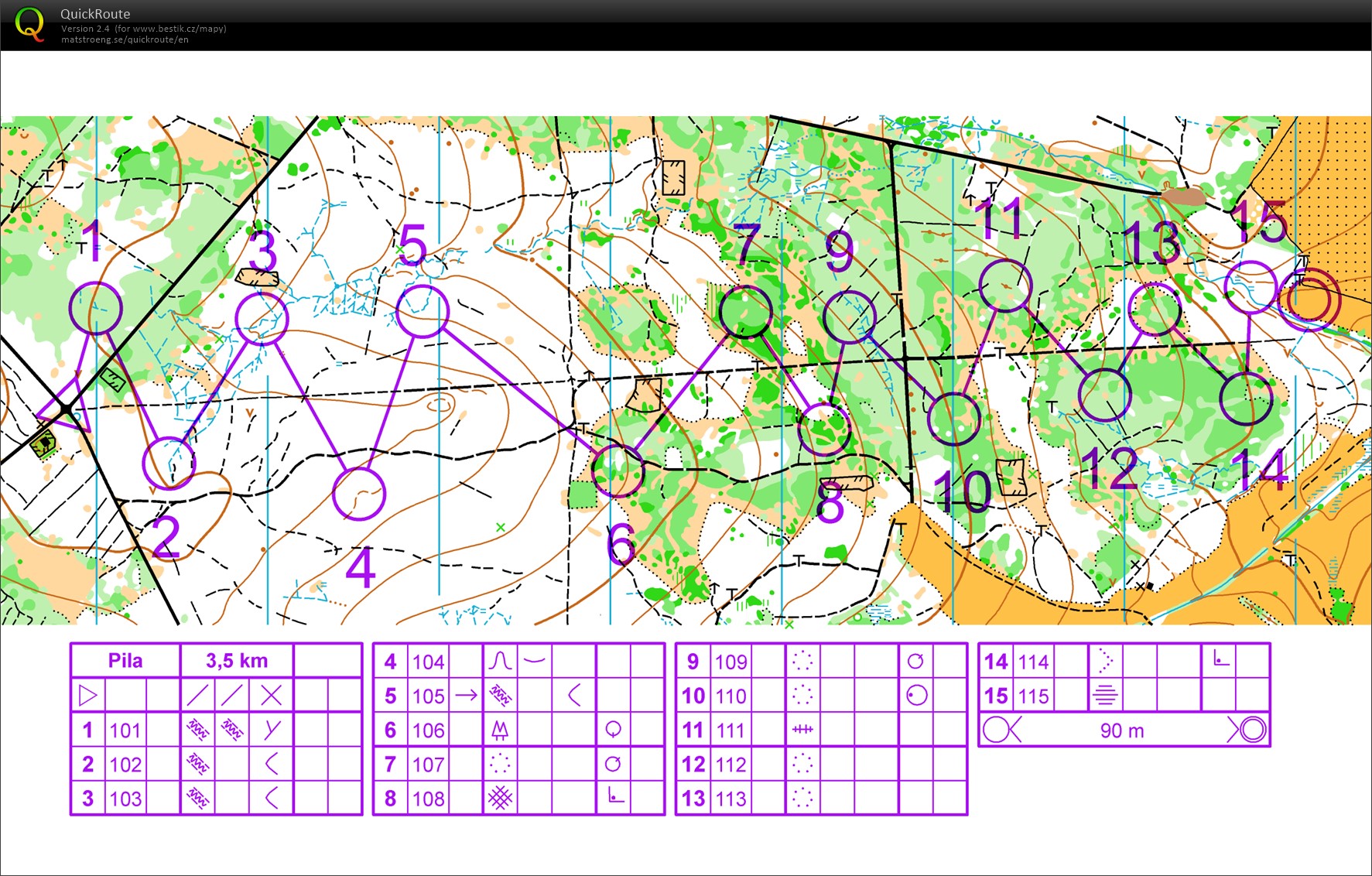Select the 90 m finish distance text
This screenshot has height=876, width=1372.
pyautogui.click(x=1121, y=730)
